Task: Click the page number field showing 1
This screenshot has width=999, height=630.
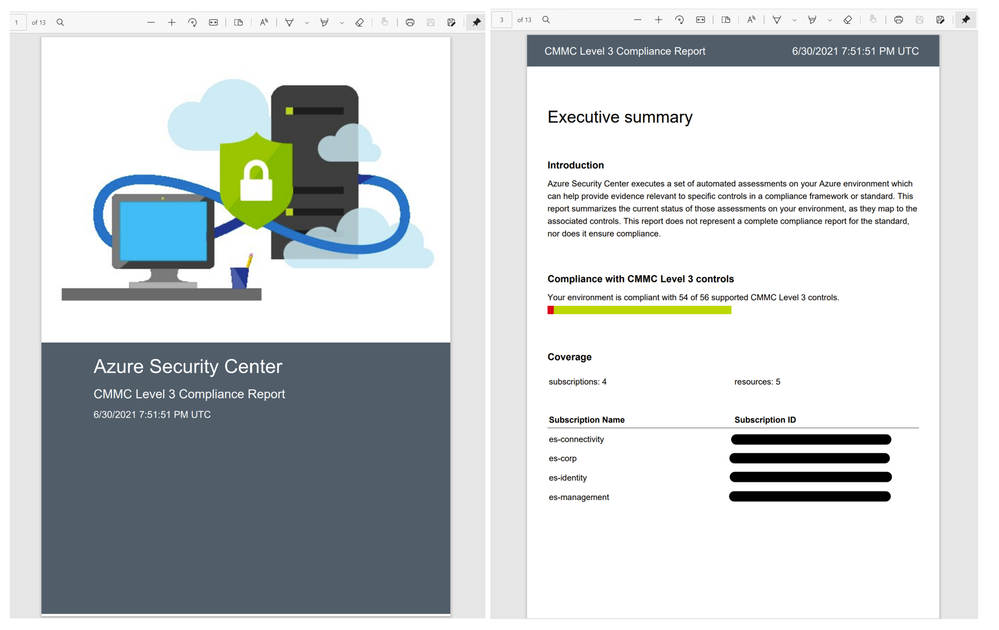Action: click(x=17, y=22)
